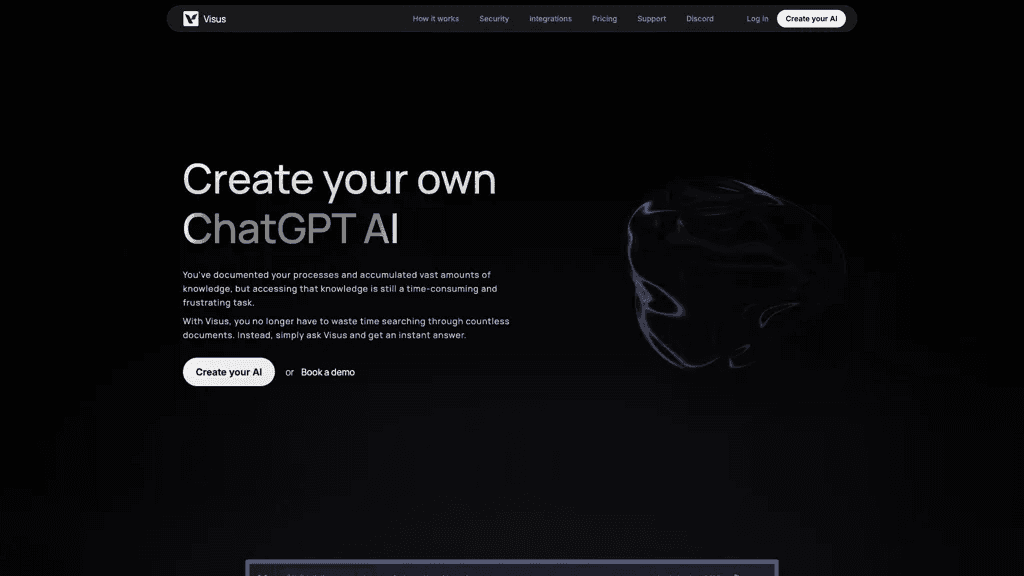Go to the Security section
The width and height of the screenshot is (1024, 576).
coord(494,19)
